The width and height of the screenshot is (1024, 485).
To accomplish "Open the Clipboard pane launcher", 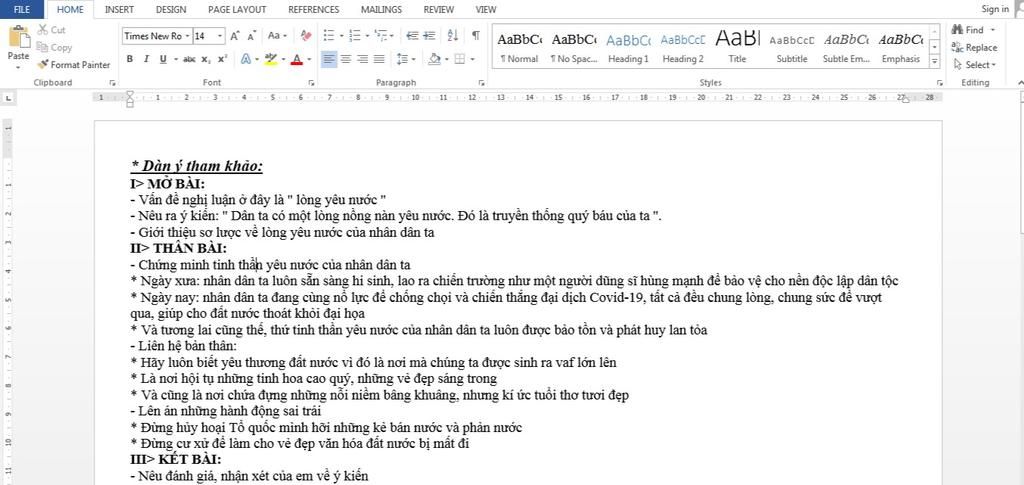I will 112,83.
